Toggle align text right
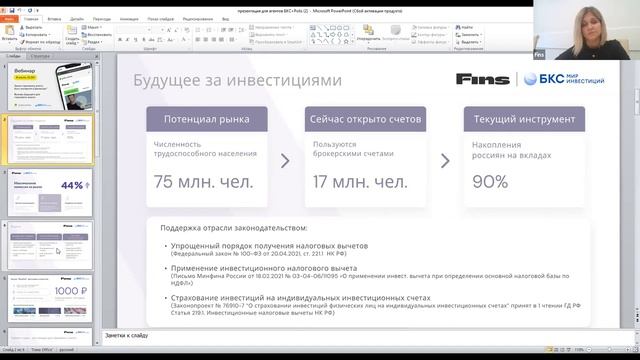 213,40
